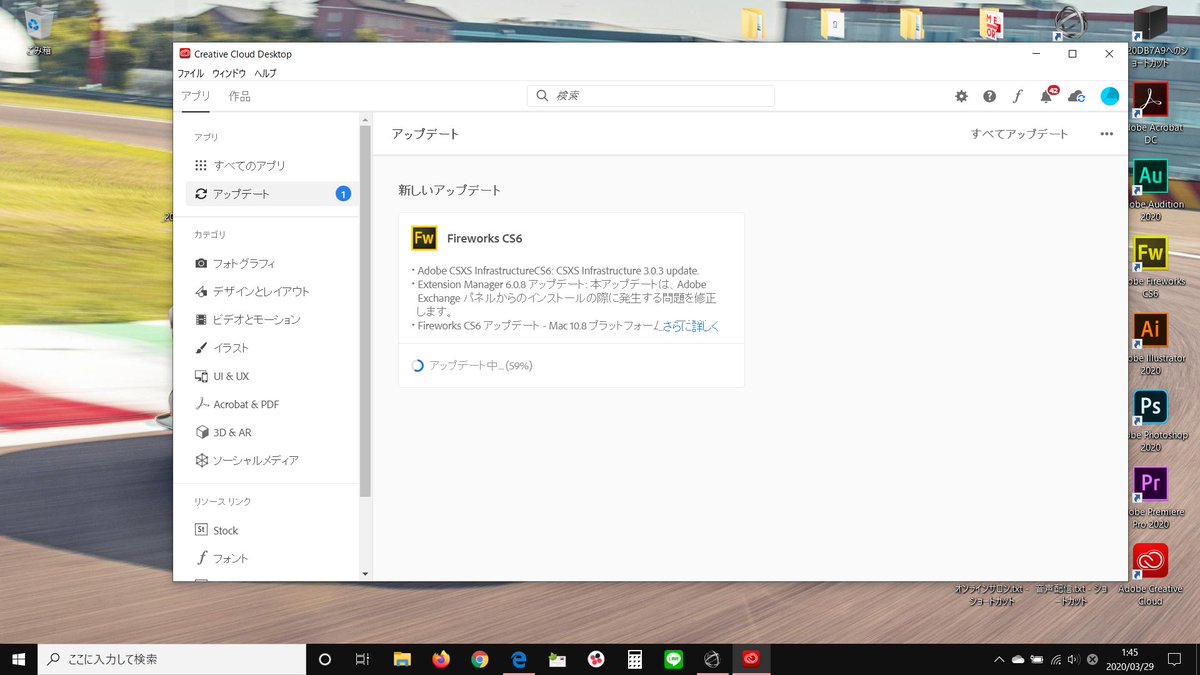The width and height of the screenshot is (1200, 675).
Task: Open Adobe Fireworks CS6 desktop shortcut
Action: (1150, 267)
